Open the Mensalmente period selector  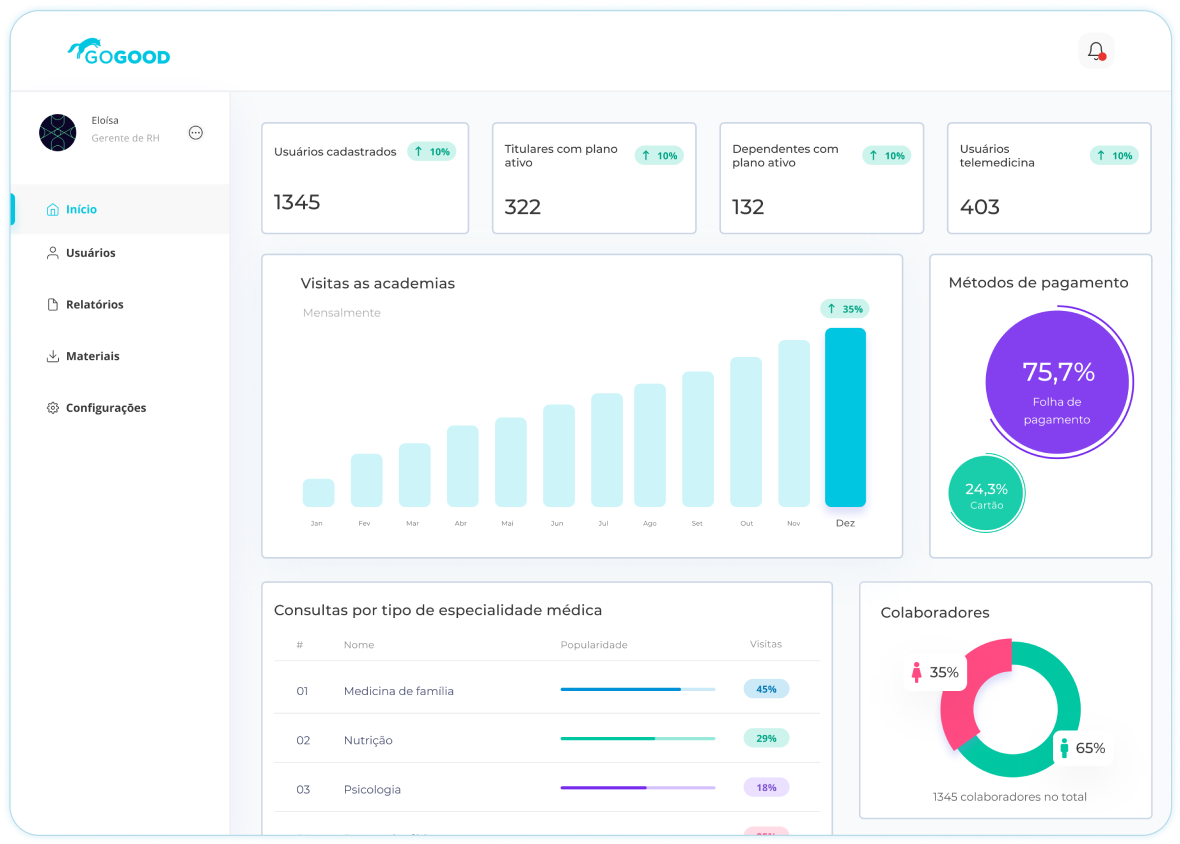tap(341, 312)
